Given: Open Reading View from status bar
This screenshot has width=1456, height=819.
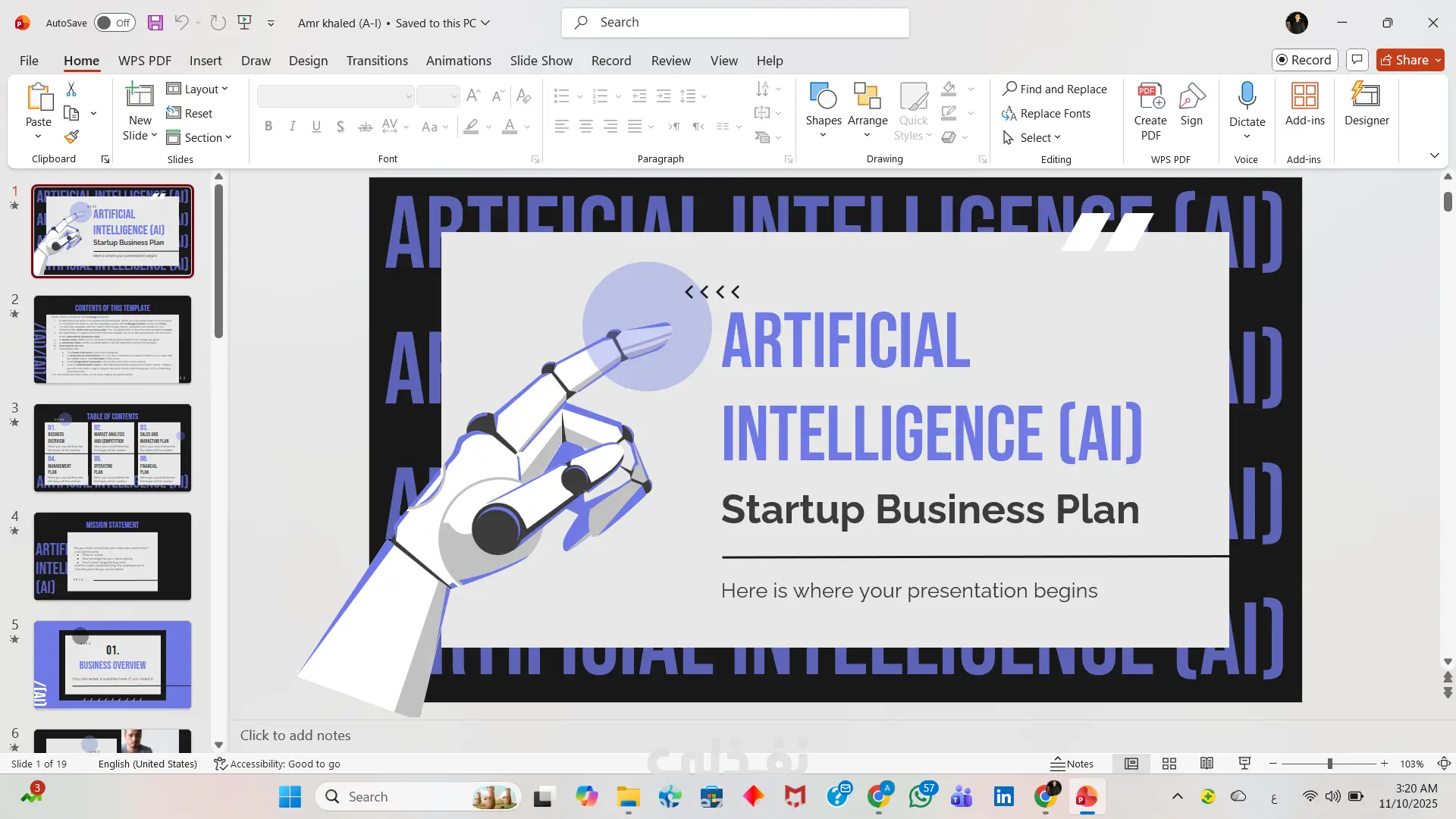Looking at the screenshot, I should click(1207, 764).
